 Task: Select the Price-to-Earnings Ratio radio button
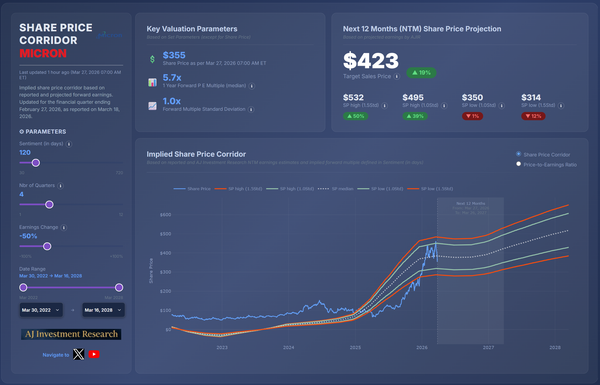(518, 164)
